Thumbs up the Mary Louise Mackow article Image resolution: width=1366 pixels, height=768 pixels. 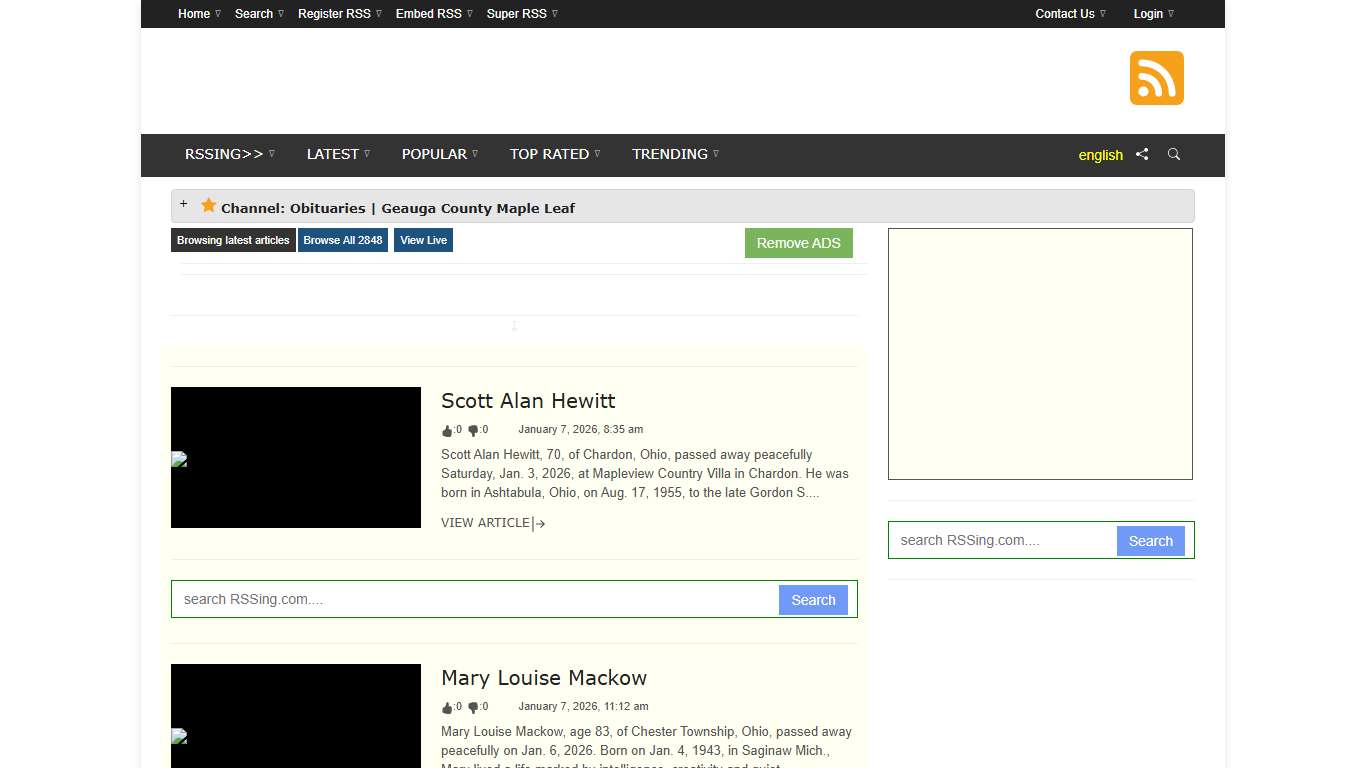447,707
